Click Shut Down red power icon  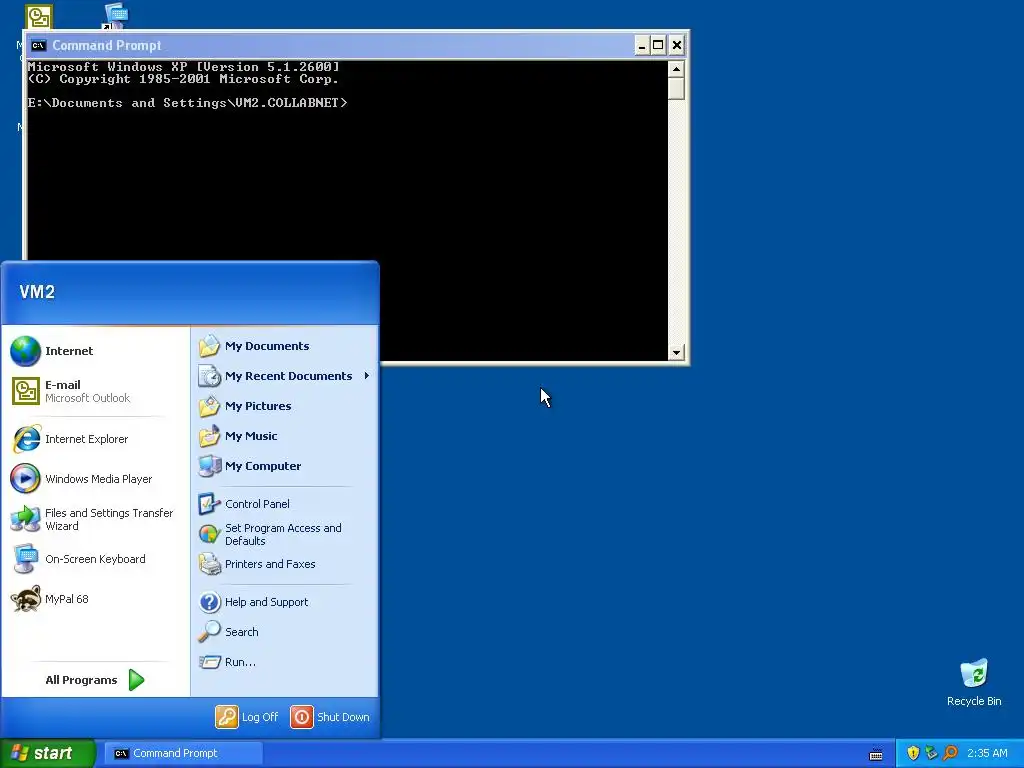point(302,717)
